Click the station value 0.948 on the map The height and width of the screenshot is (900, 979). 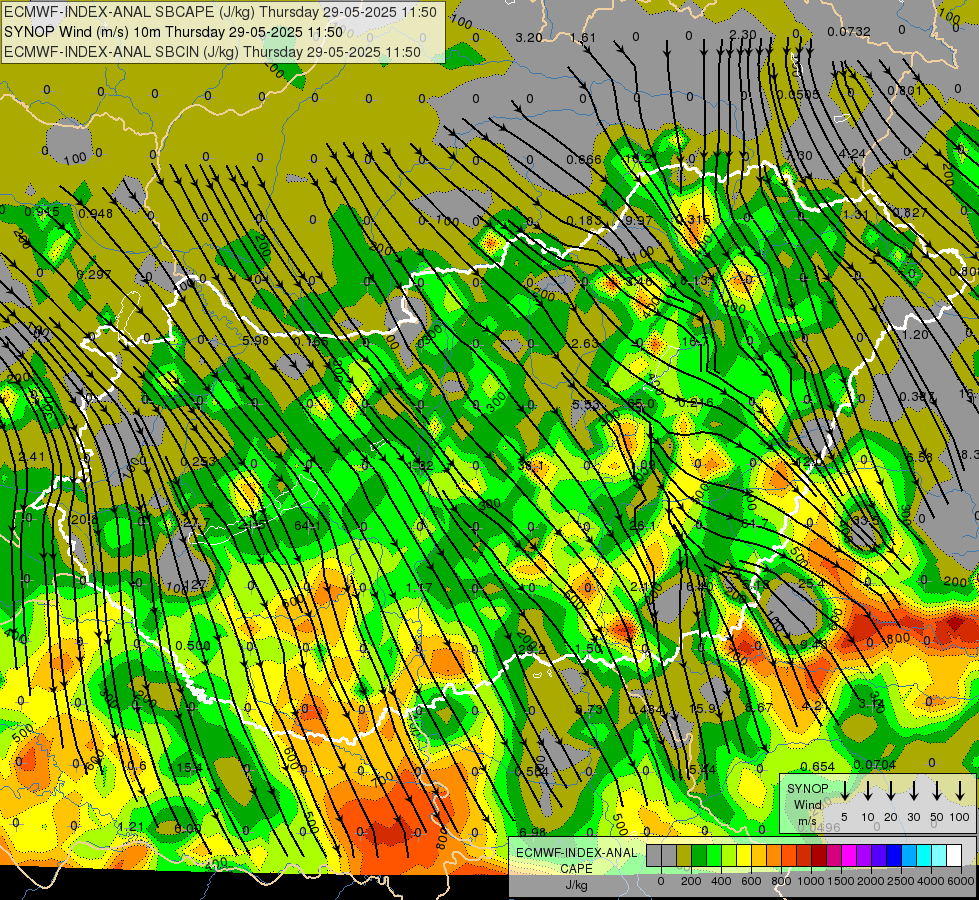click(96, 214)
